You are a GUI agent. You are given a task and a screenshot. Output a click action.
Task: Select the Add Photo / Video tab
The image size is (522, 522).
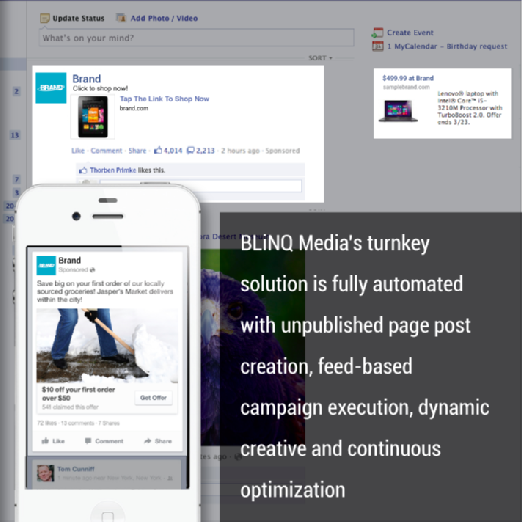(157, 18)
